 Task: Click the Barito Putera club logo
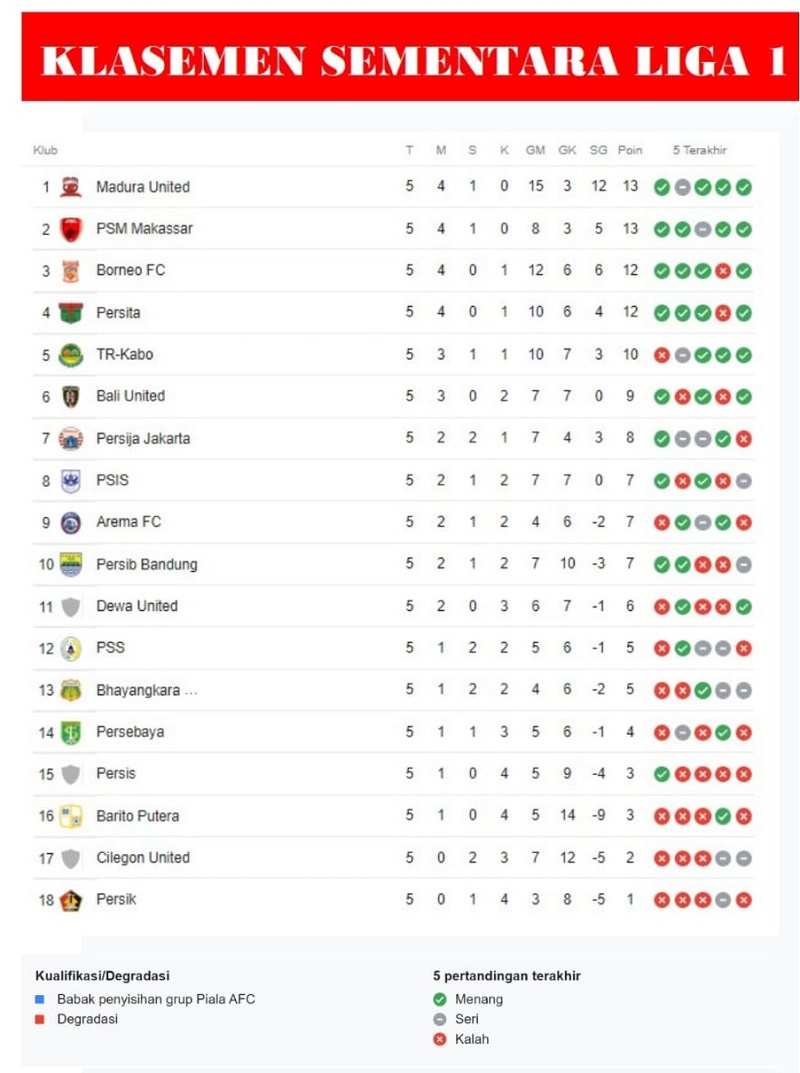tap(70, 816)
